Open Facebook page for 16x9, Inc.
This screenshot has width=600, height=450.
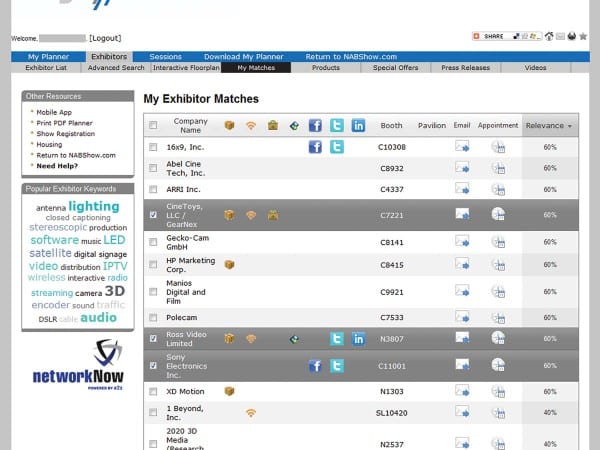(x=315, y=147)
